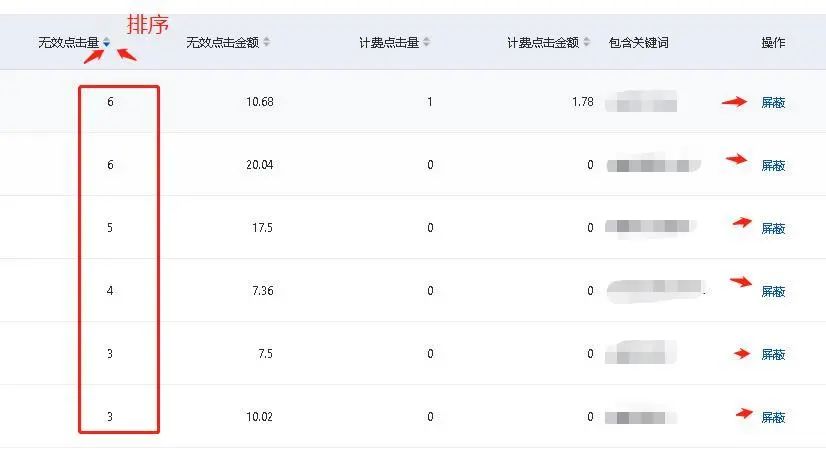Click the 计费点击量 header label

(x=389, y=42)
